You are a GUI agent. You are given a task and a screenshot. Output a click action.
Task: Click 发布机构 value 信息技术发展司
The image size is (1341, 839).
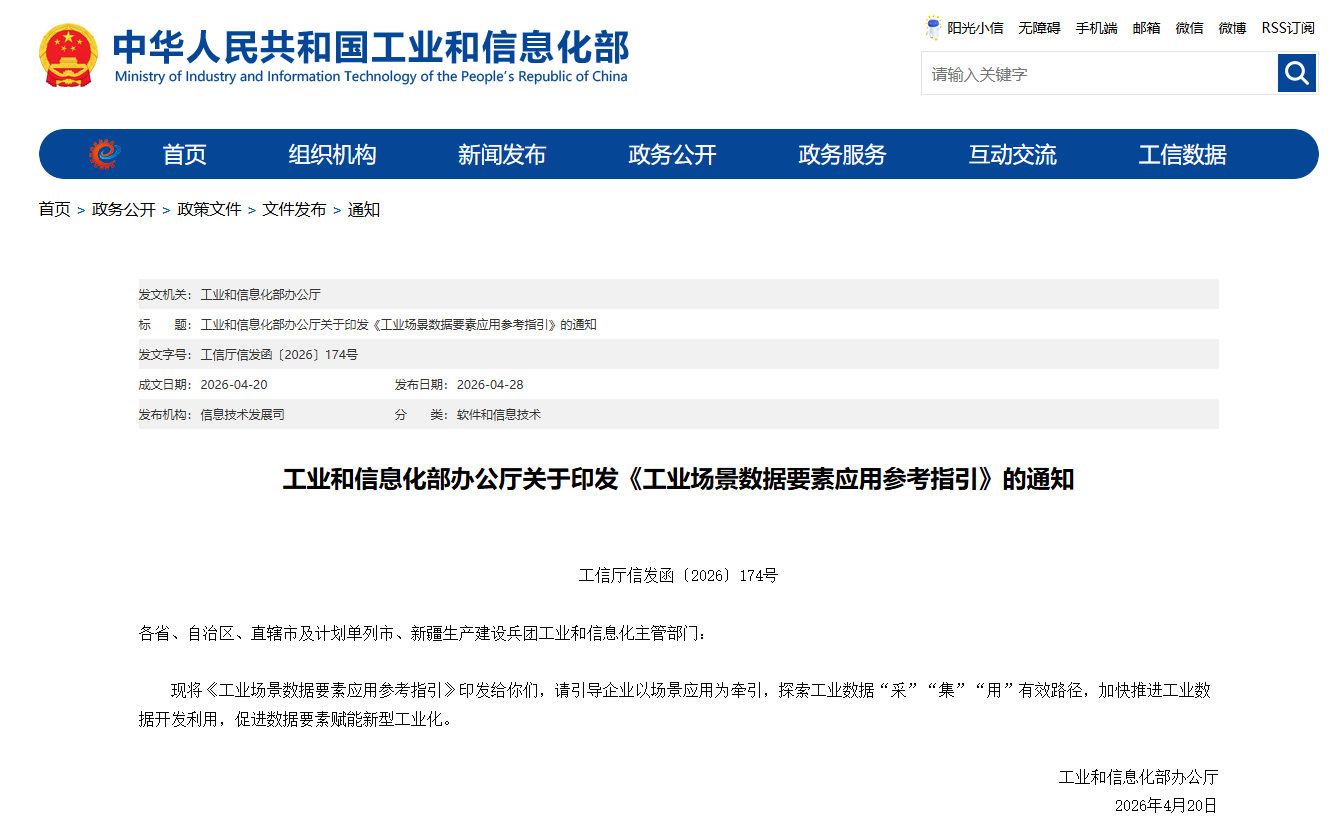coord(243,415)
